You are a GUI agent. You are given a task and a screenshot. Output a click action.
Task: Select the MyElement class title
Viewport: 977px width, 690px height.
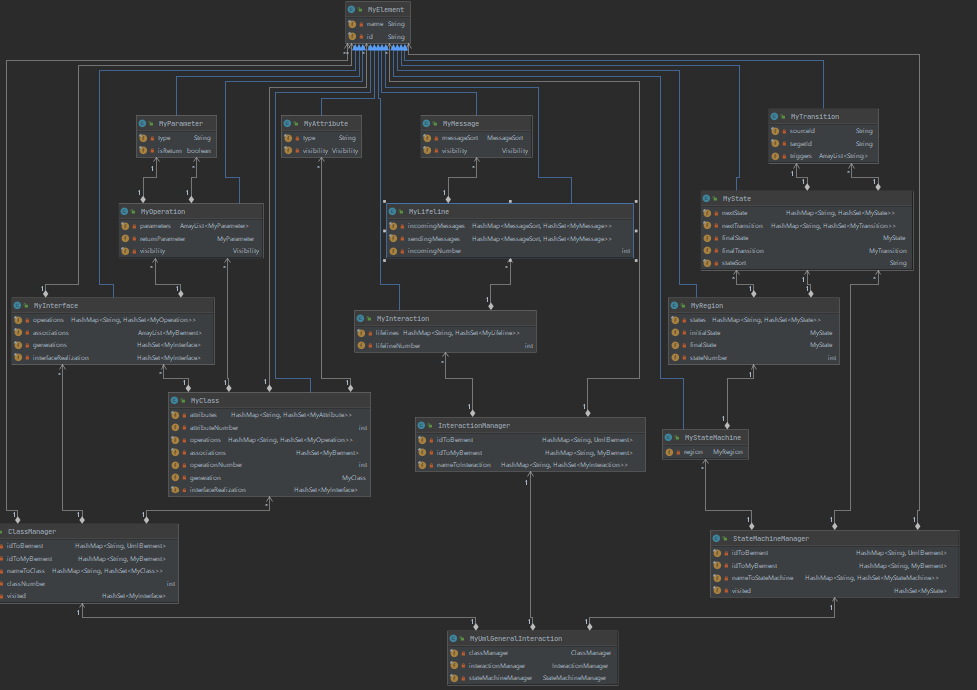386,9
